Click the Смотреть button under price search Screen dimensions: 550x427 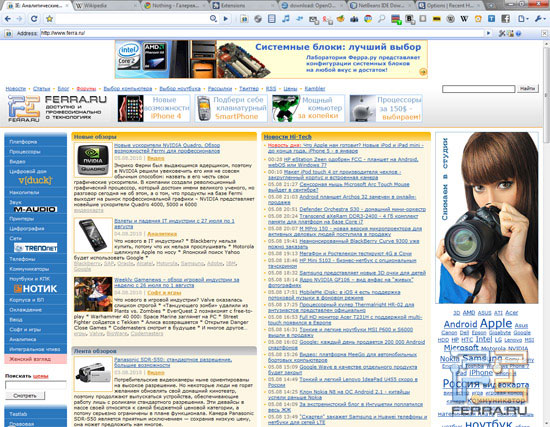pyautogui.click(x=25, y=395)
